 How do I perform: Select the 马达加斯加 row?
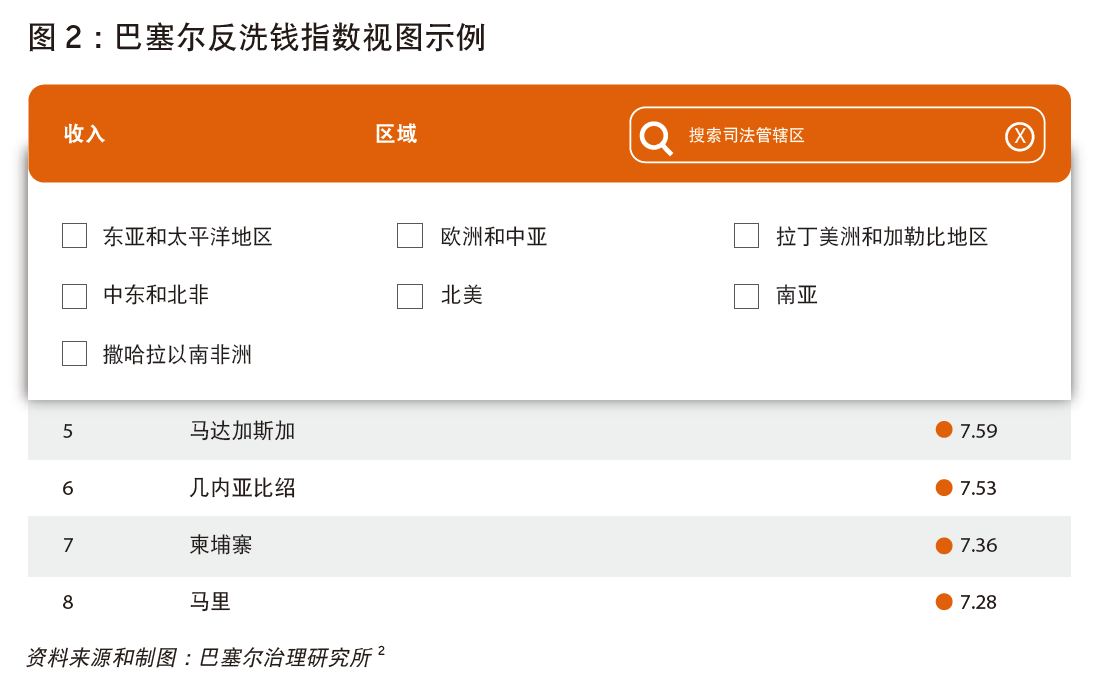pos(242,431)
